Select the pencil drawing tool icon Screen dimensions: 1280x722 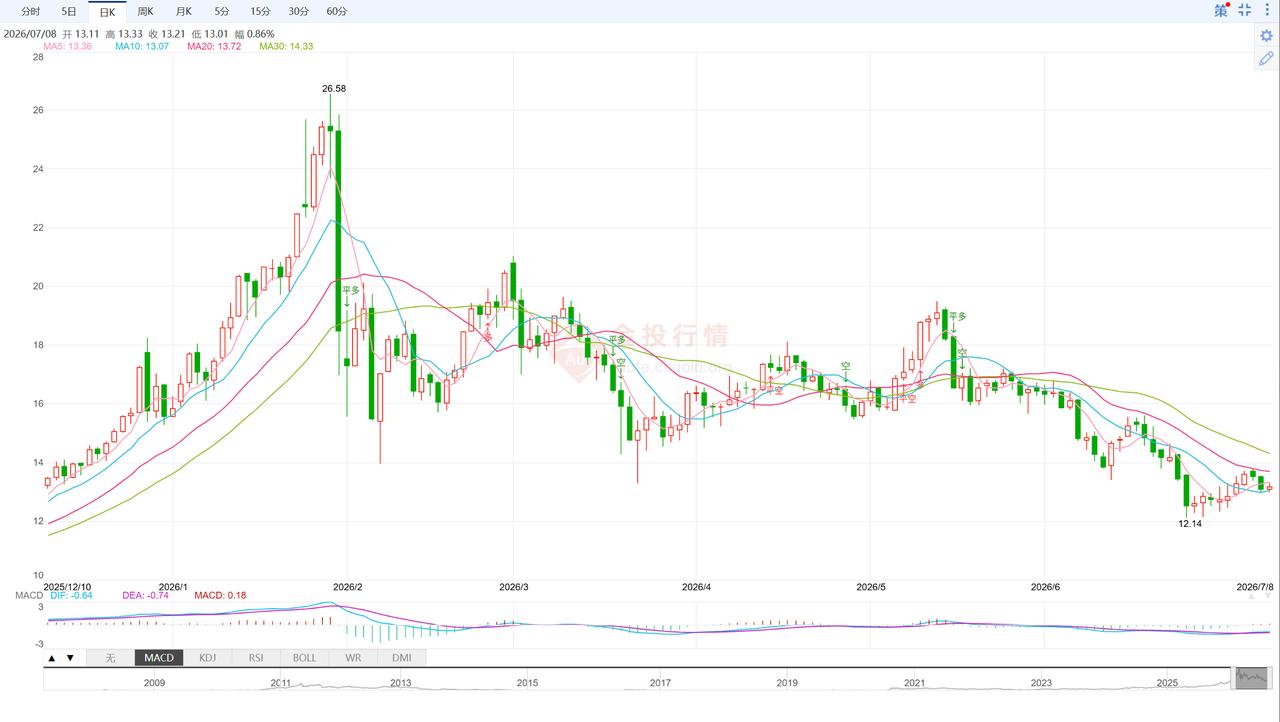point(1266,59)
